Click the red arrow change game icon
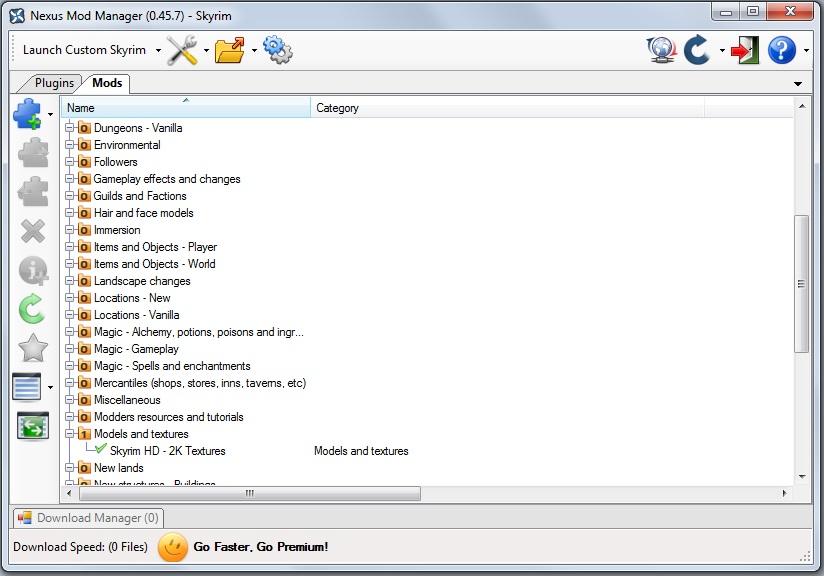824x576 pixels. pos(745,50)
